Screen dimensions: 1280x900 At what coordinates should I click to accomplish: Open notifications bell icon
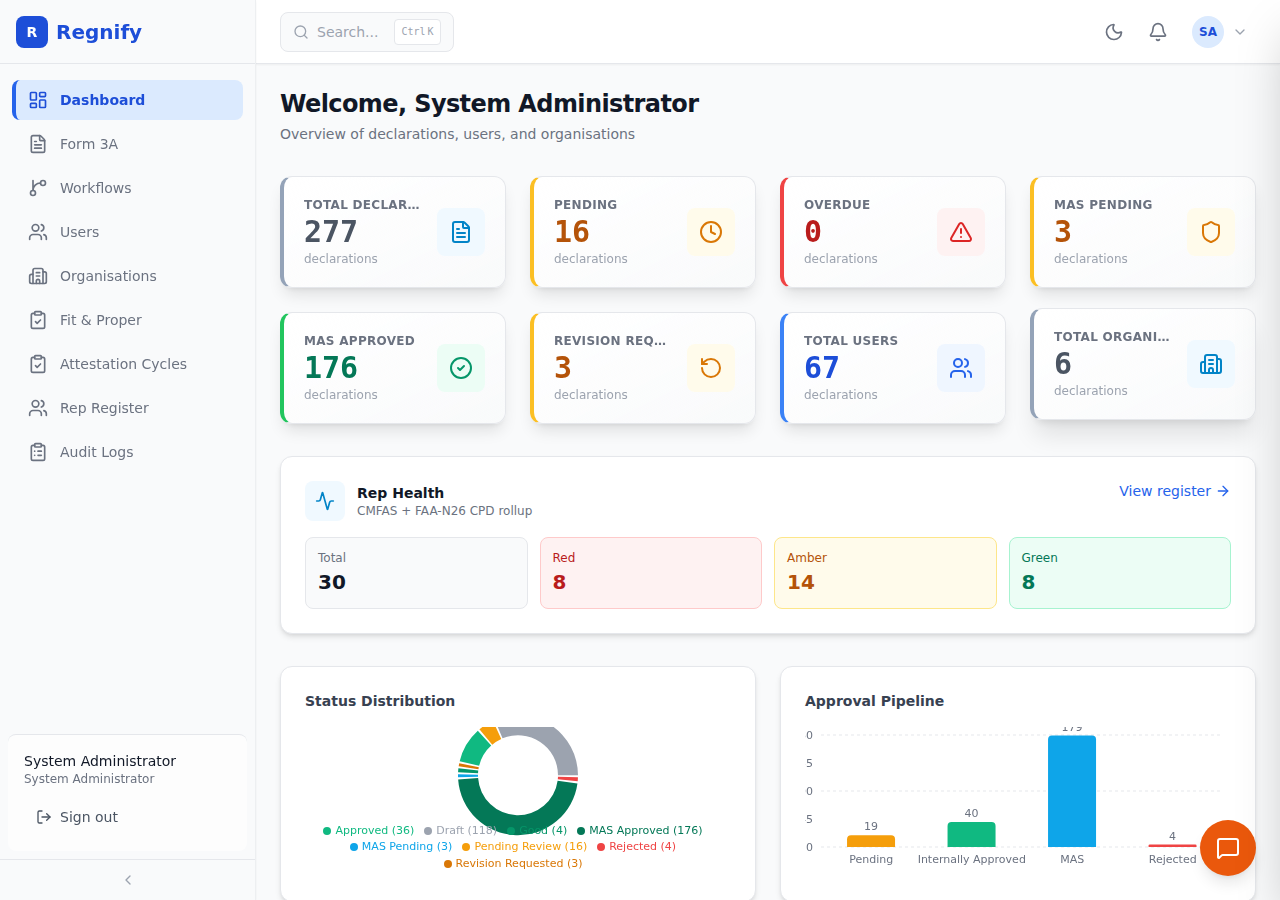coord(1158,32)
